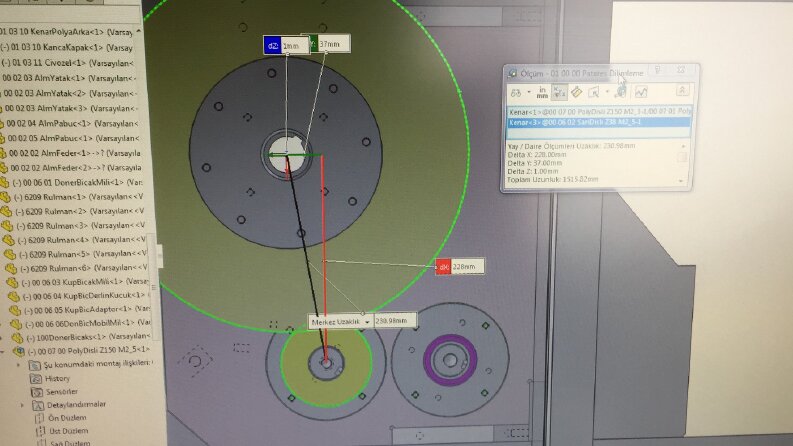Viewport: 793px width, 446px height.
Task: Open the arc/circle measurement dropdown arrow
Action: tap(529, 93)
